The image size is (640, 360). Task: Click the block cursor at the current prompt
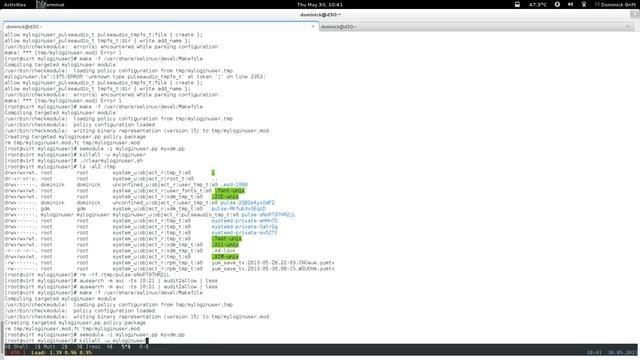[147, 340]
